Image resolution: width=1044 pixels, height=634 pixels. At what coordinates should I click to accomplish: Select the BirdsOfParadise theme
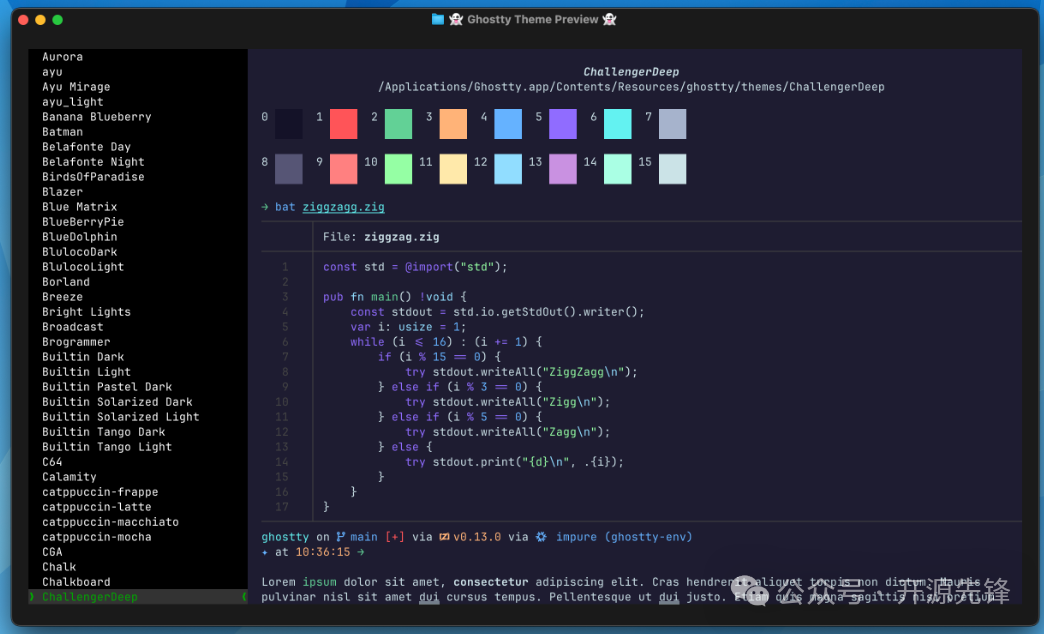click(x=93, y=176)
